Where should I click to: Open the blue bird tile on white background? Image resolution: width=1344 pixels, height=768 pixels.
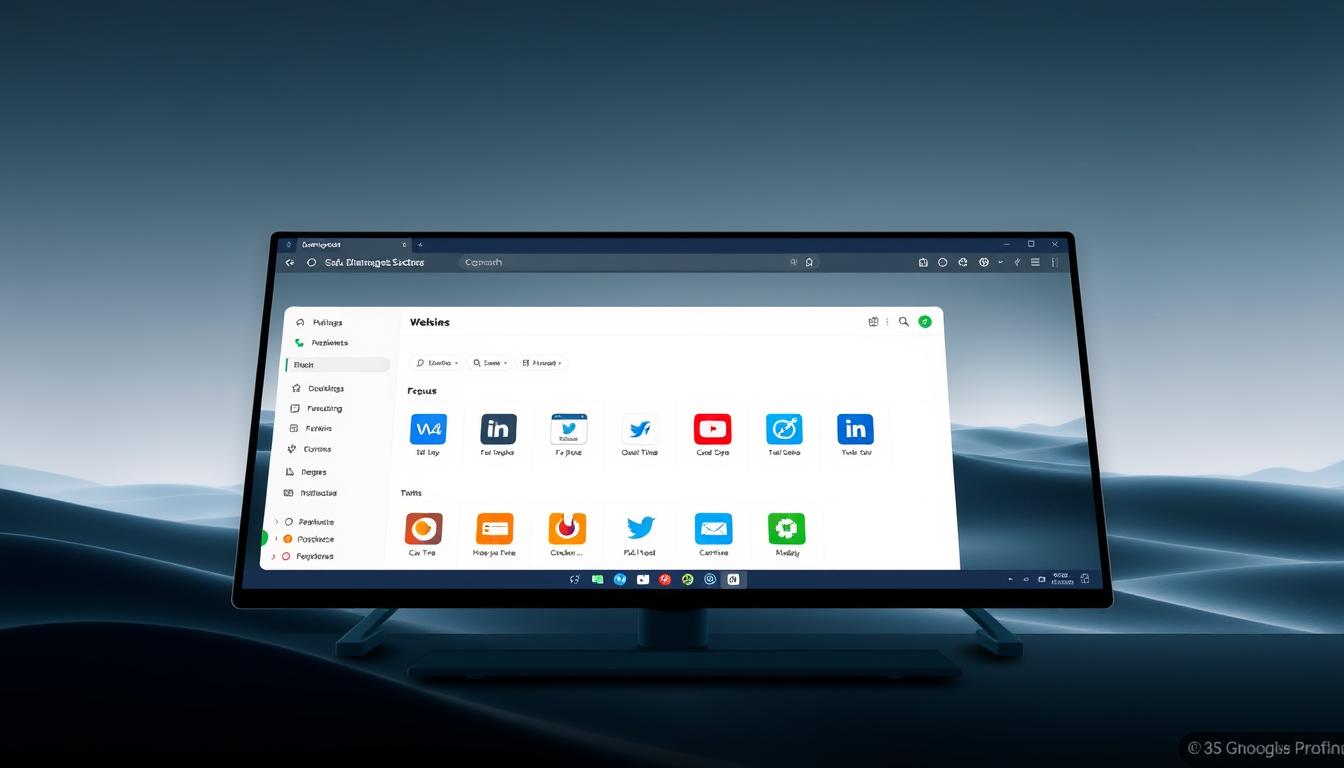click(640, 429)
